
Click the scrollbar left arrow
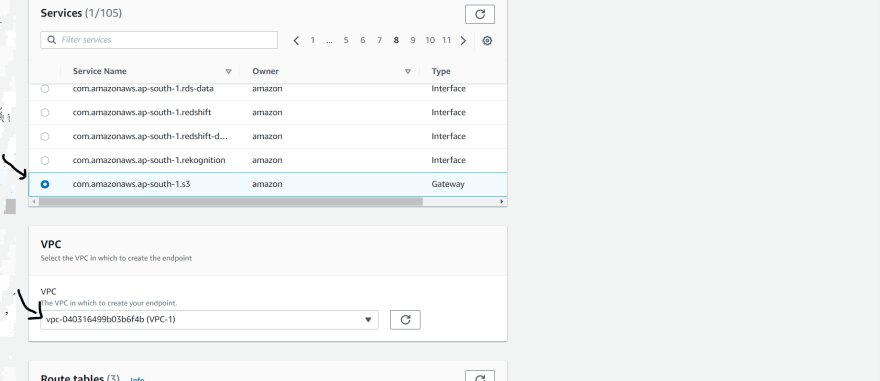34,201
